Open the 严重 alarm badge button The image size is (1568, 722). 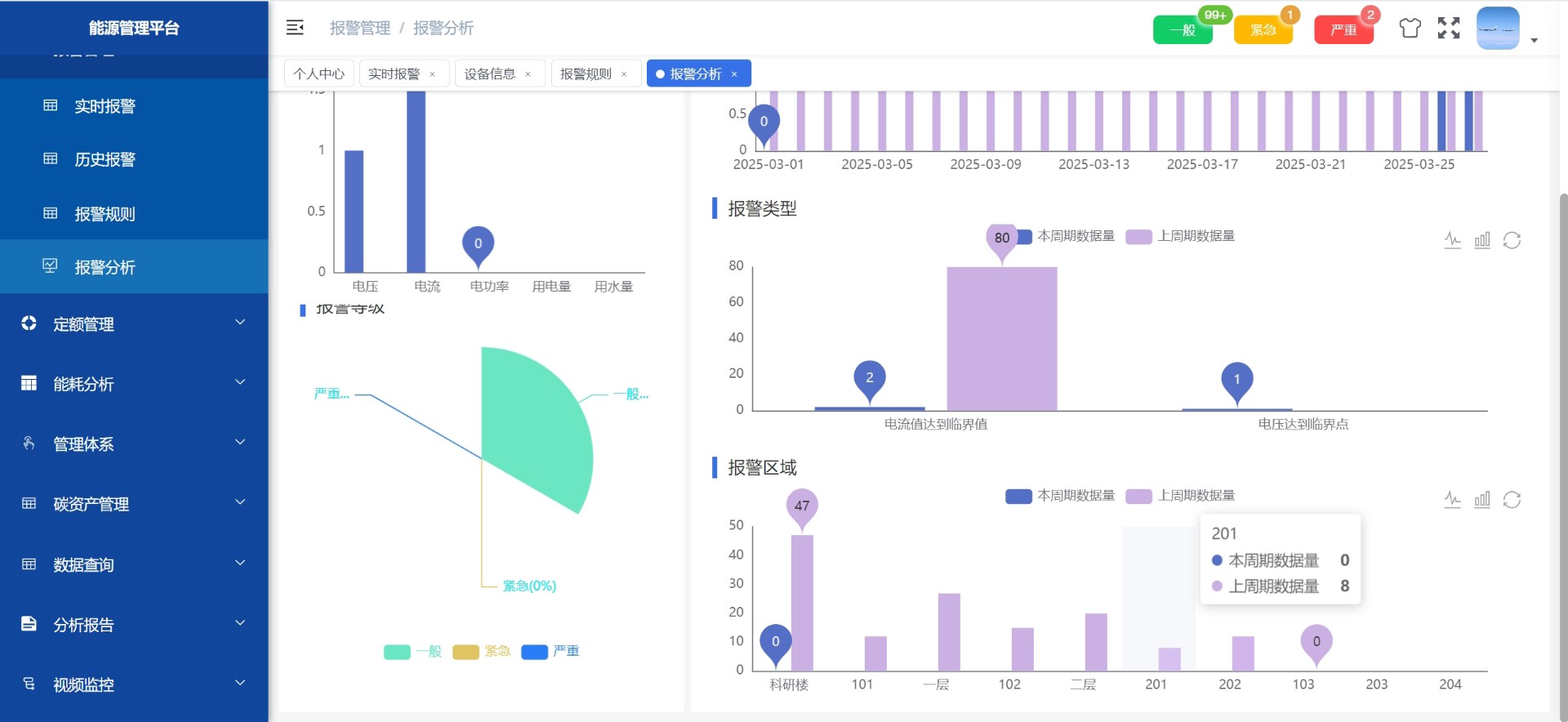pyautogui.click(x=1343, y=30)
